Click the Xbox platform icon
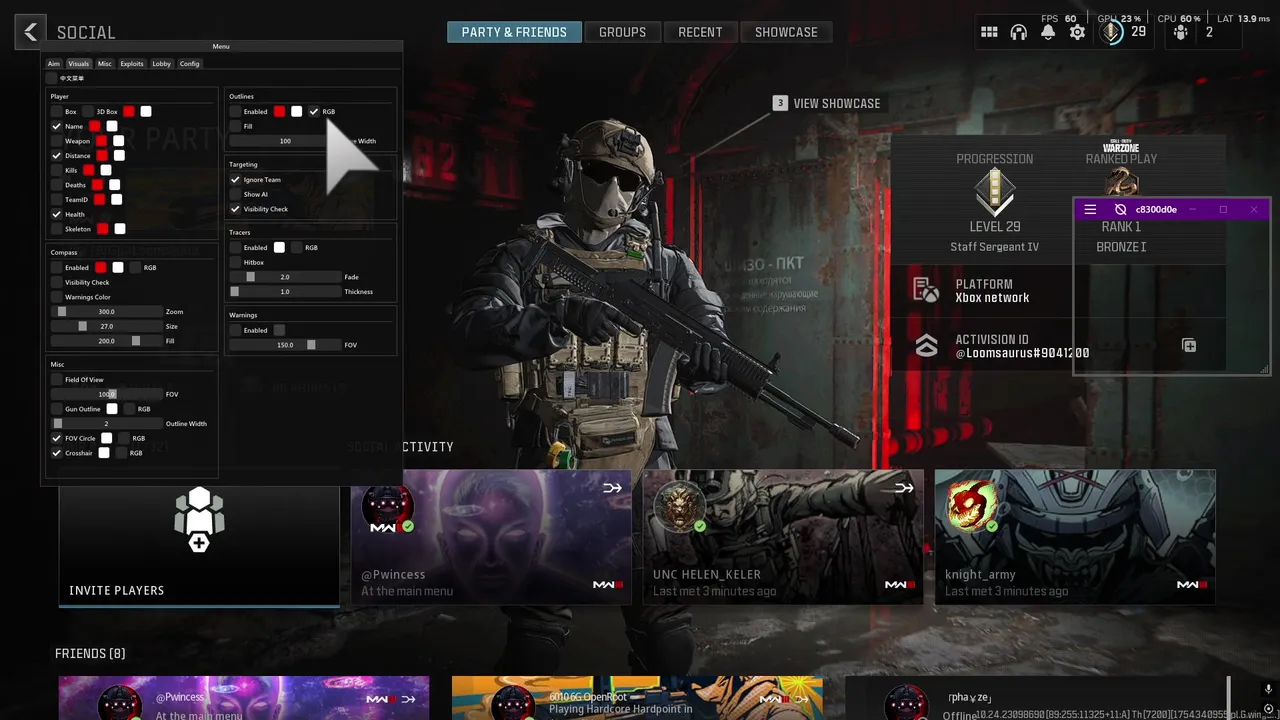The width and height of the screenshot is (1280, 720). click(926, 290)
